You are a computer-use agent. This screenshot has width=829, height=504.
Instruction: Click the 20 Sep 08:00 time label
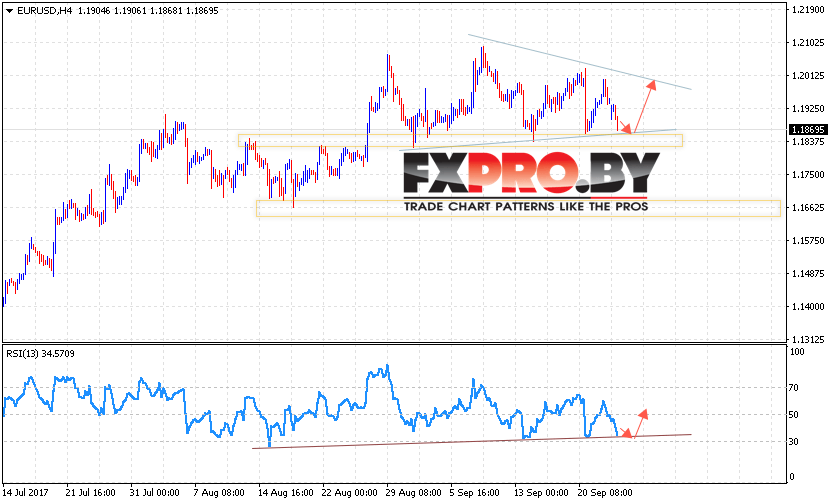[605, 492]
